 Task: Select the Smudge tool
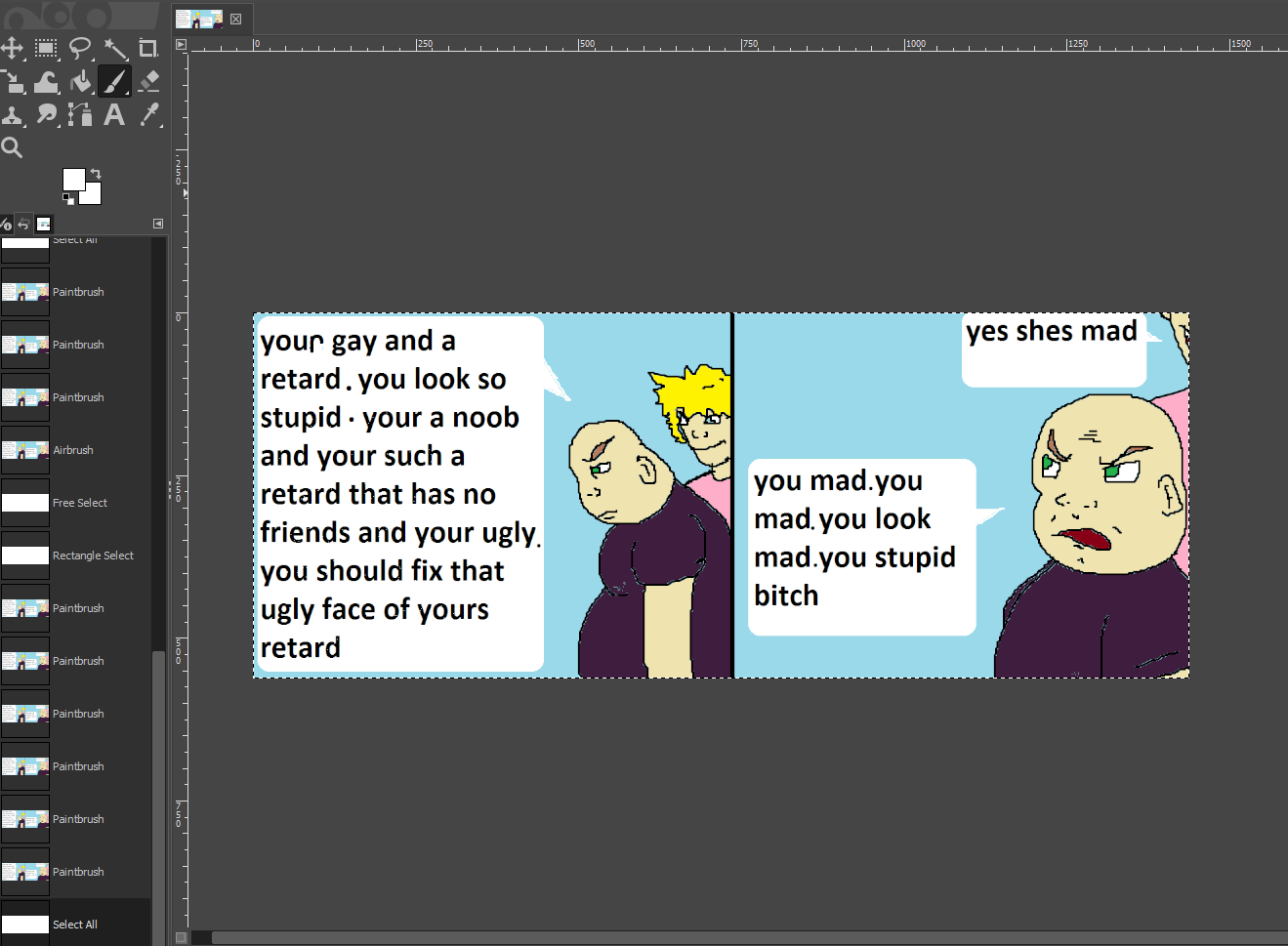click(46, 115)
